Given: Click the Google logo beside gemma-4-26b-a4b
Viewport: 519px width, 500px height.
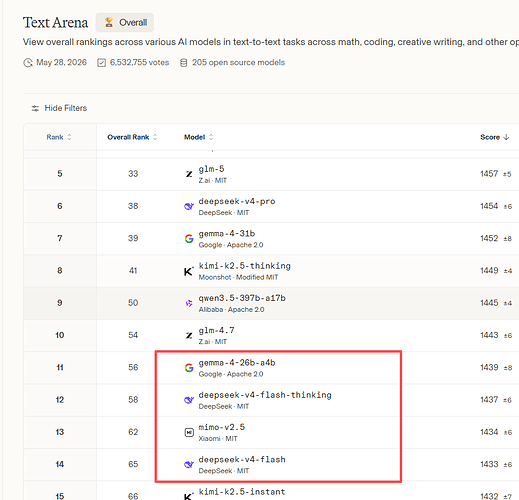Looking at the screenshot, I should click(189, 368).
